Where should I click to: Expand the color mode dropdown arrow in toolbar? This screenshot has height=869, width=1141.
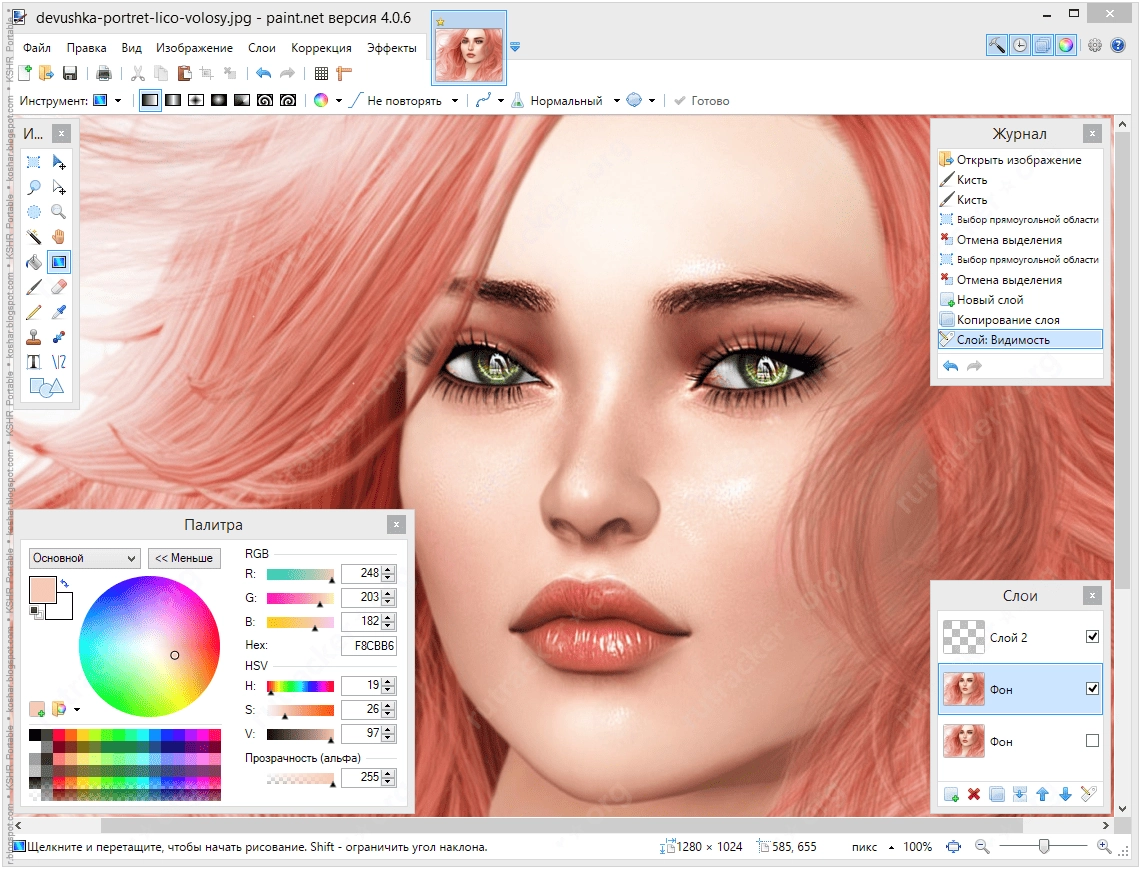(x=338, y=101)
